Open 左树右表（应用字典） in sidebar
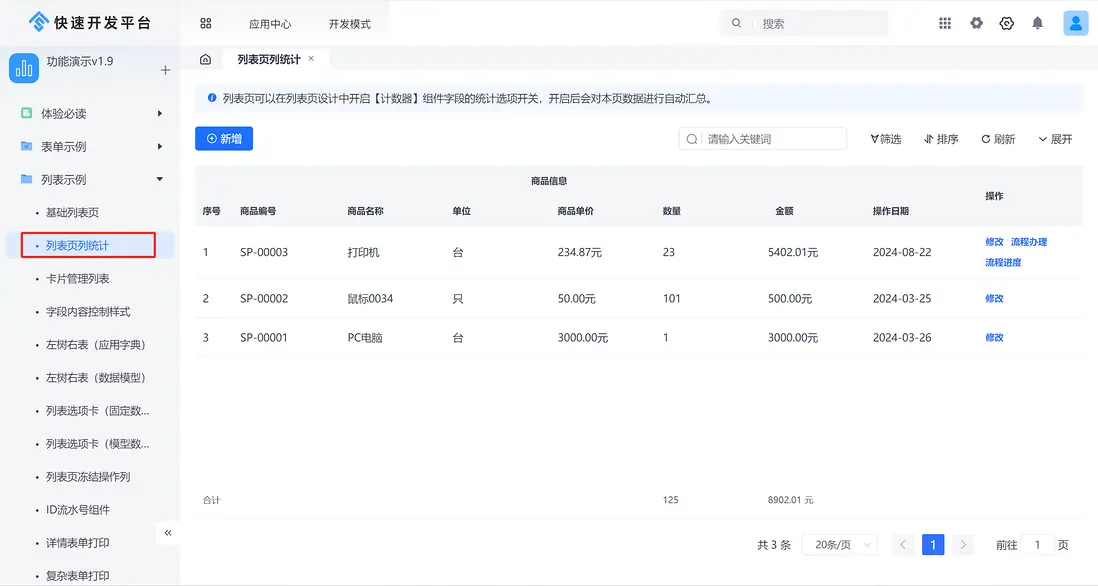The width and height of the screenshot is (1098, 586). 95,344
